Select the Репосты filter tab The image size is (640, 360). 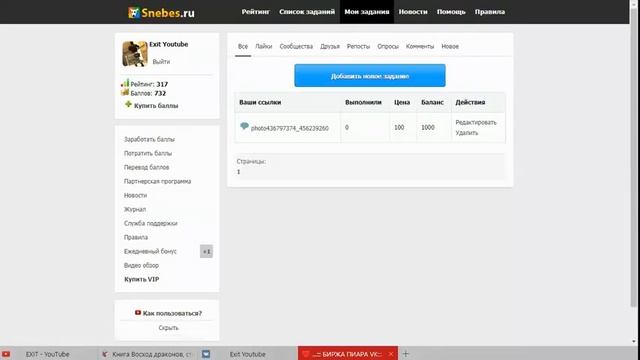pos(358,47)
